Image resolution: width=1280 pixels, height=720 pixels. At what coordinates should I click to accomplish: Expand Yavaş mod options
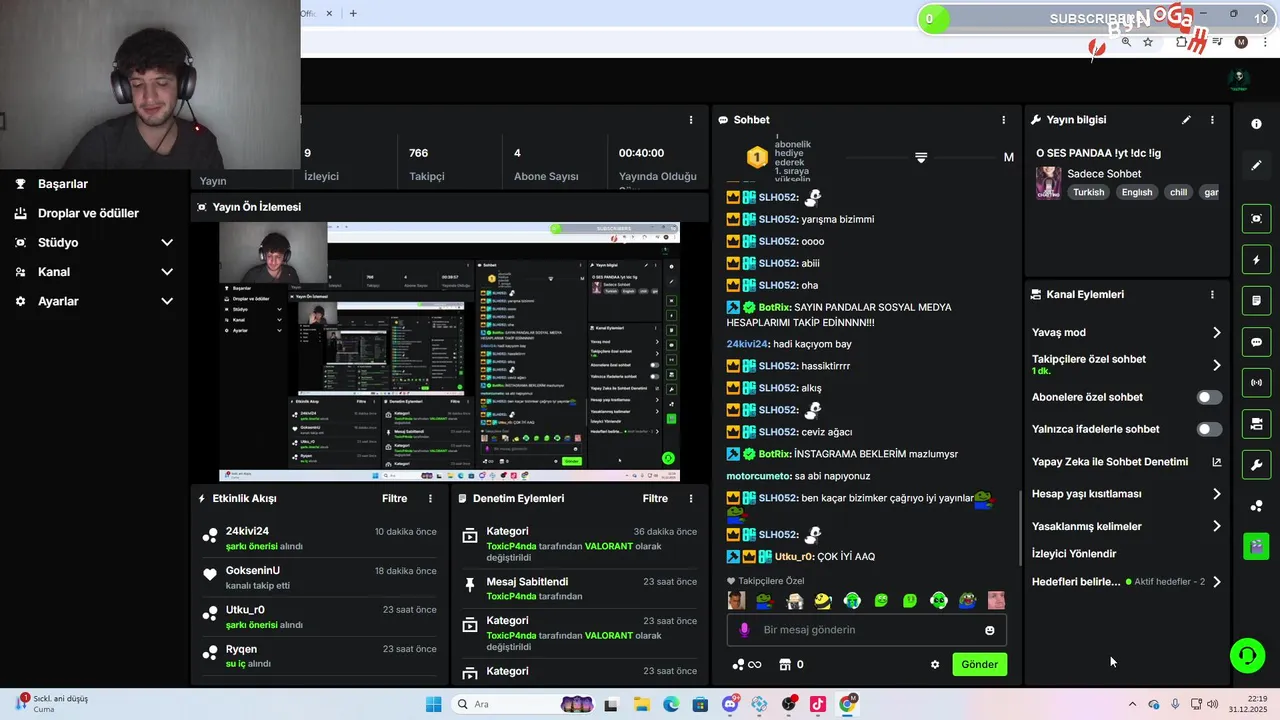[1217, 333]
